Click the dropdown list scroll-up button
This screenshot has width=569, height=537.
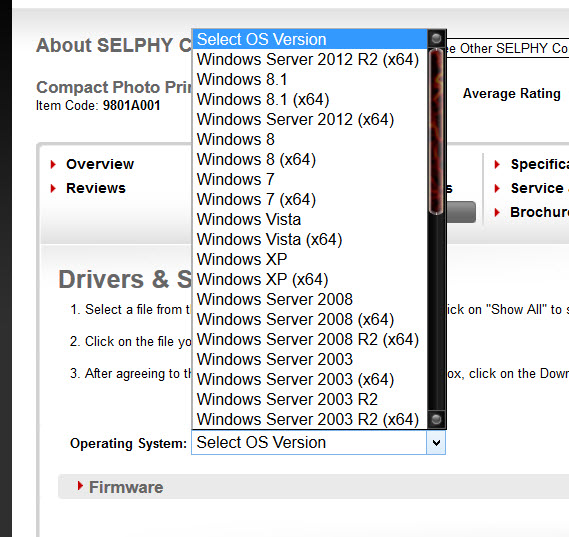pyautogui.click(x=436, y=38)
